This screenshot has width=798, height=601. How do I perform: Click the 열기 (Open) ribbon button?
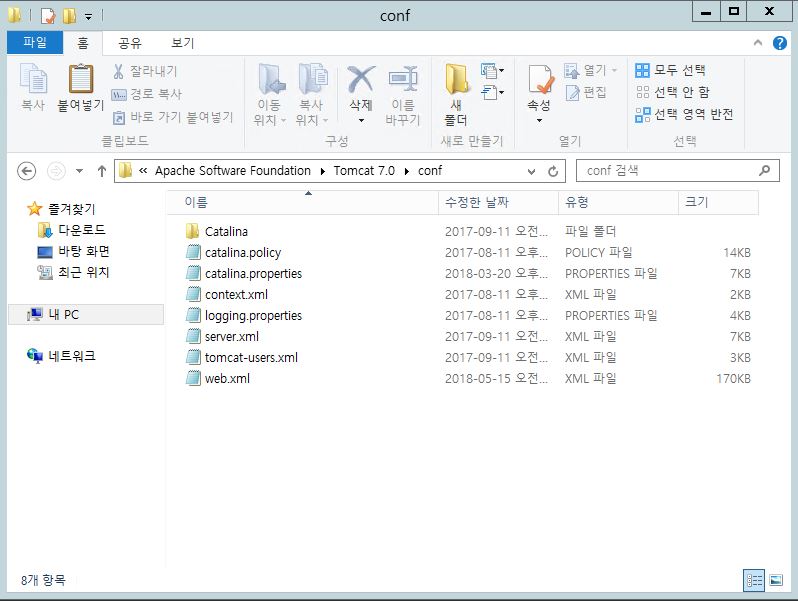(590, 70)
